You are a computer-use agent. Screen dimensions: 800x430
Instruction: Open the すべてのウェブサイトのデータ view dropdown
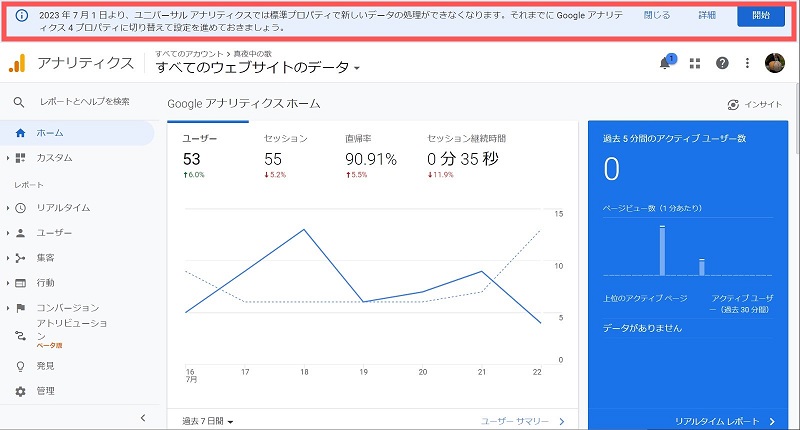(x=258, y=67)
